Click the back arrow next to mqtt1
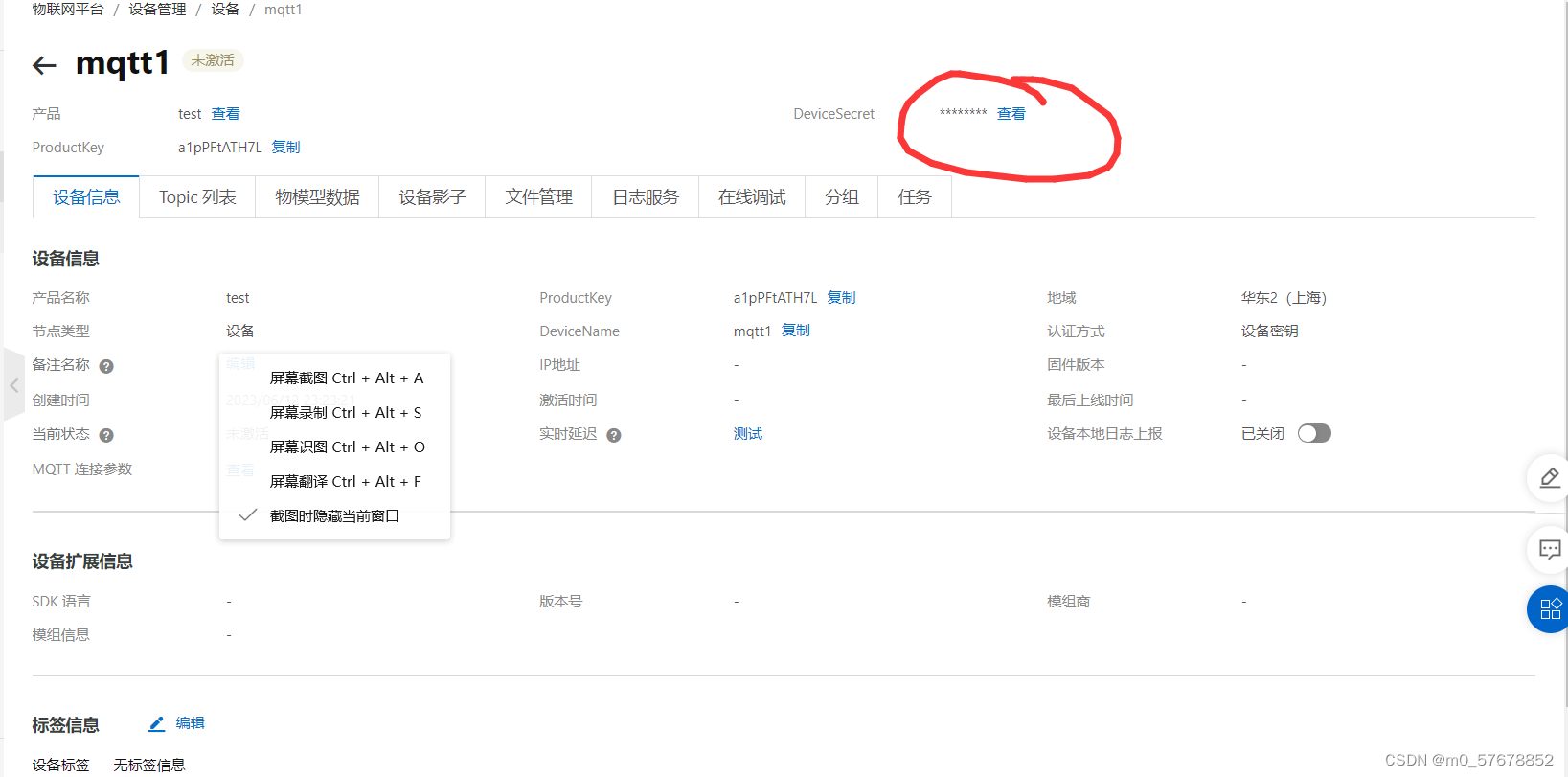 [x=44, y=65]
